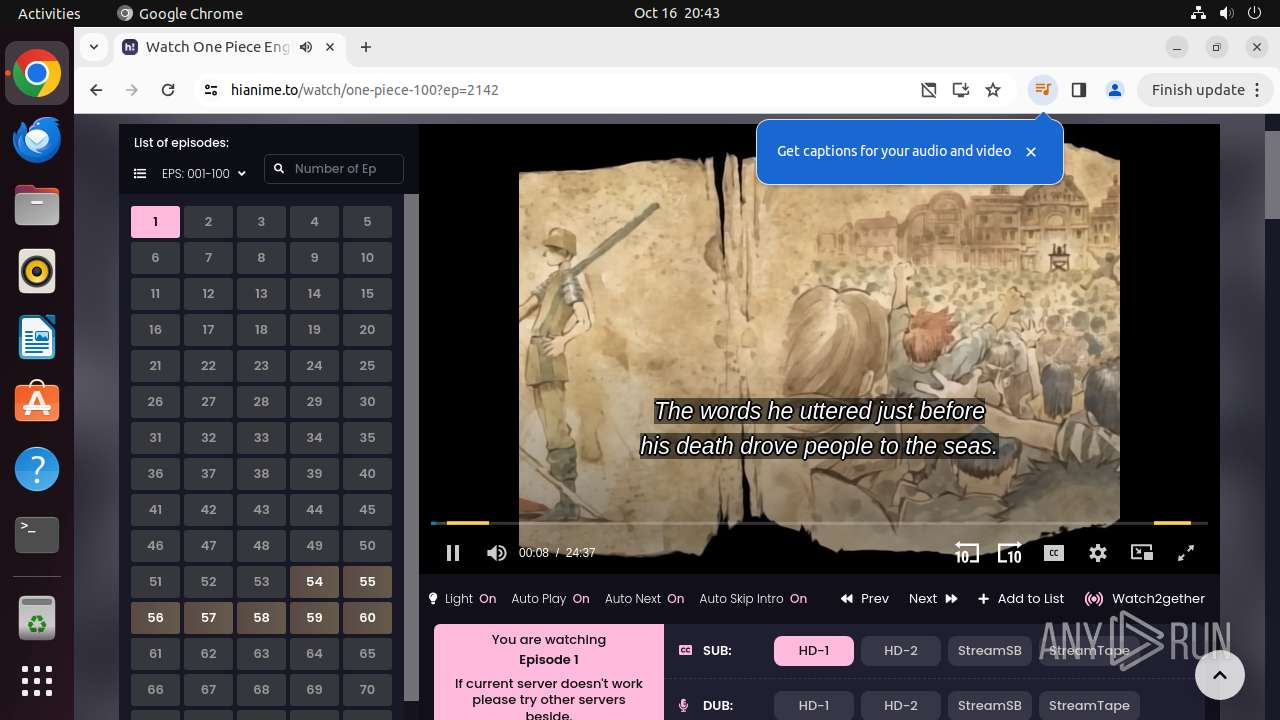
Task: Mute the video player volume
Action: pos(496,553)
